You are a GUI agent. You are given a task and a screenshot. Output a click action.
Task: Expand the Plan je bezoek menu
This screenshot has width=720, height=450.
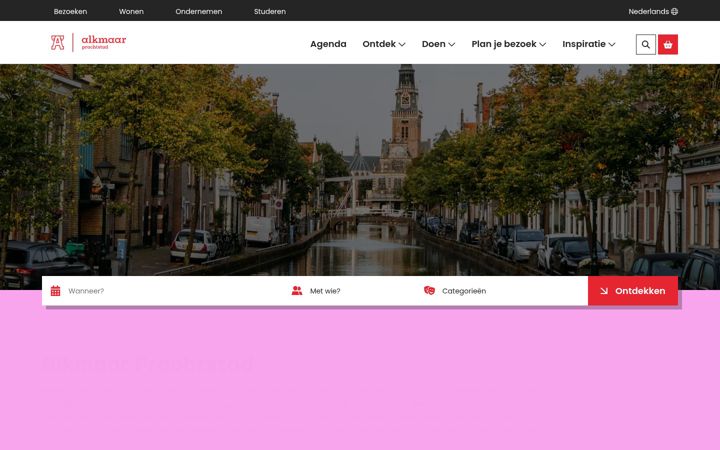tap(509, 44)
